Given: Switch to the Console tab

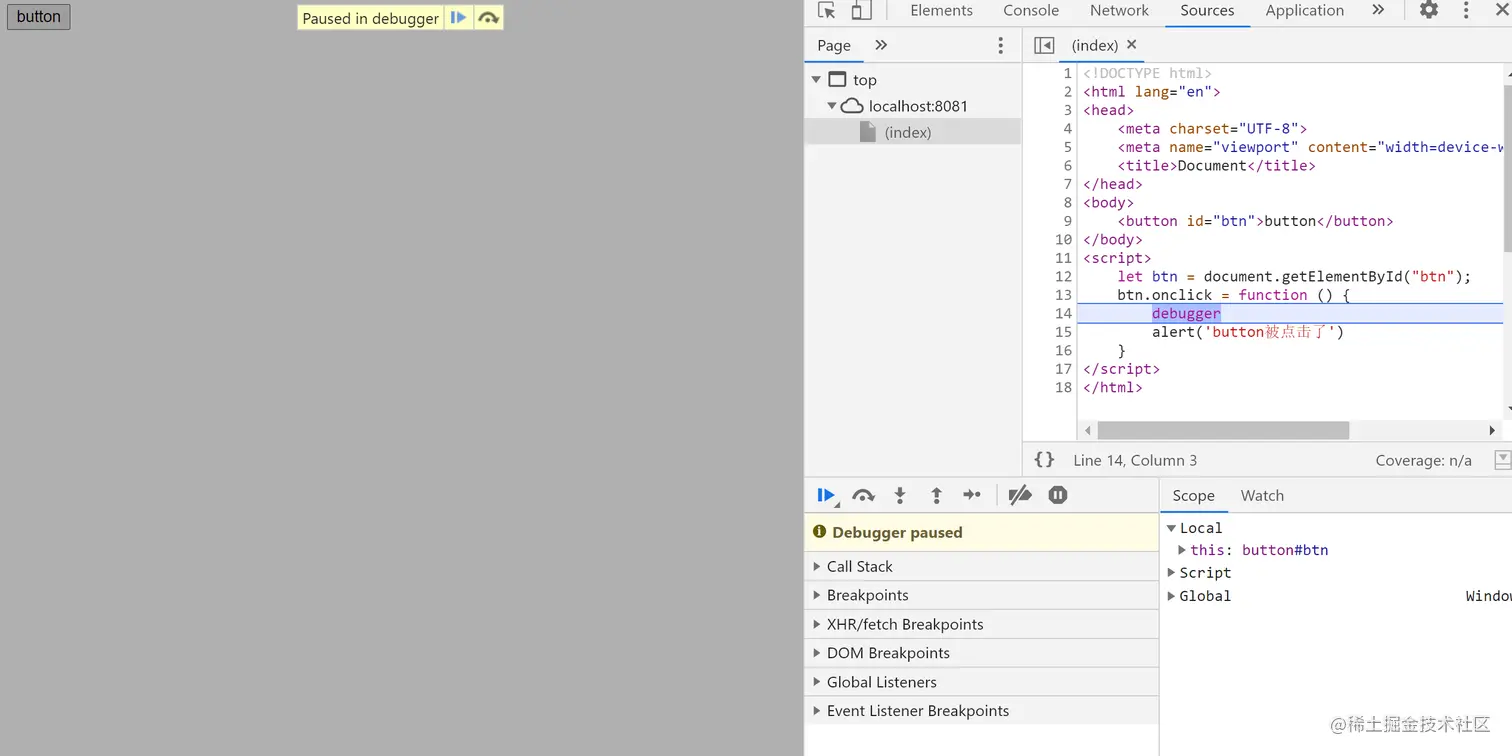Looking at the screenshot, I should 1031,10.
